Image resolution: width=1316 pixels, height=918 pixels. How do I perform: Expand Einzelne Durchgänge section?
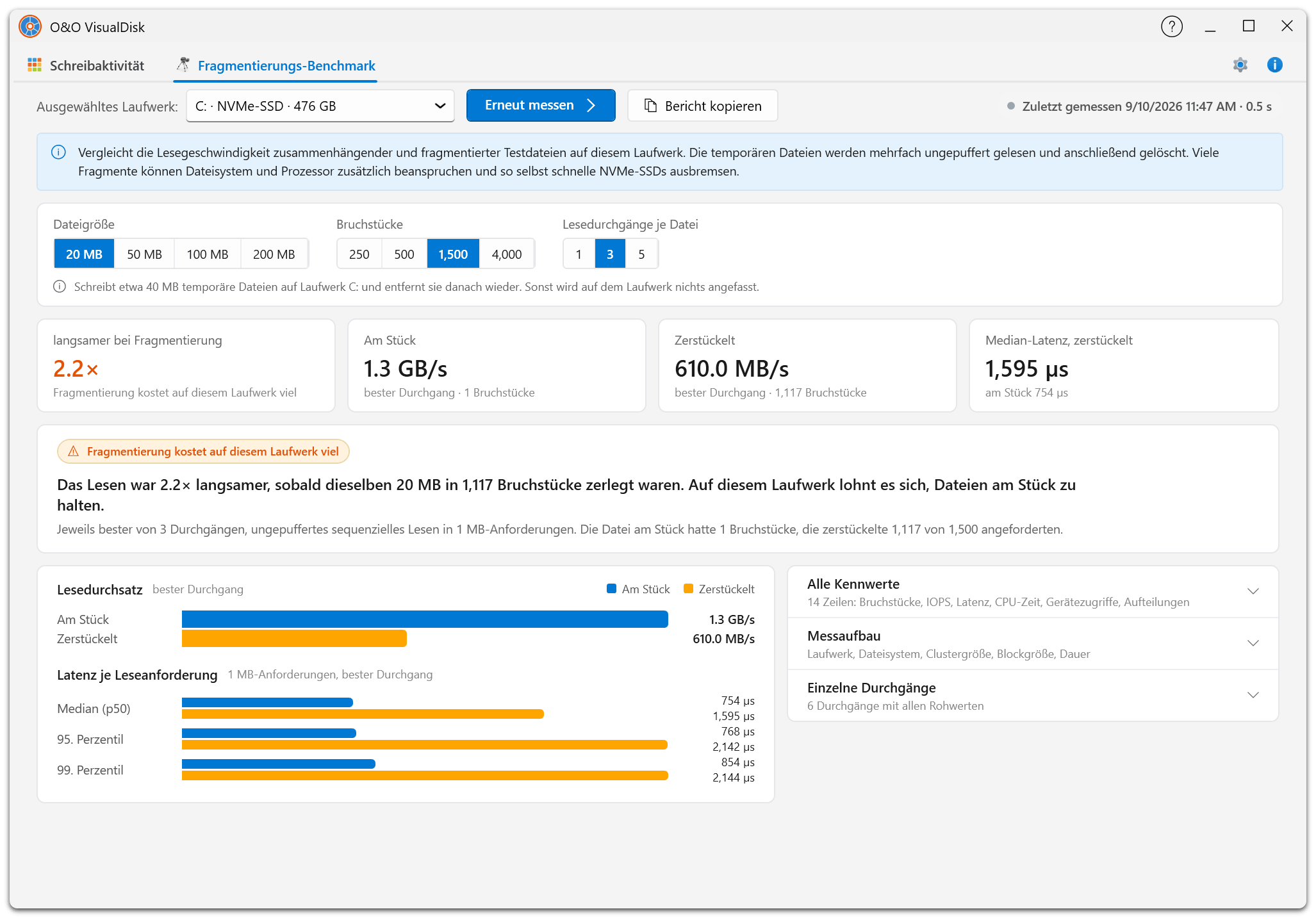(1033, 696)
